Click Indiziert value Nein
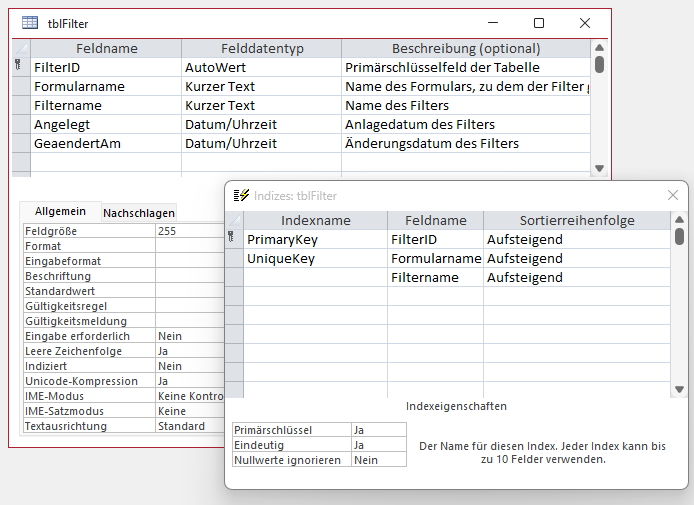The width and height of the screenshot is (694, 505). (190, 366)
